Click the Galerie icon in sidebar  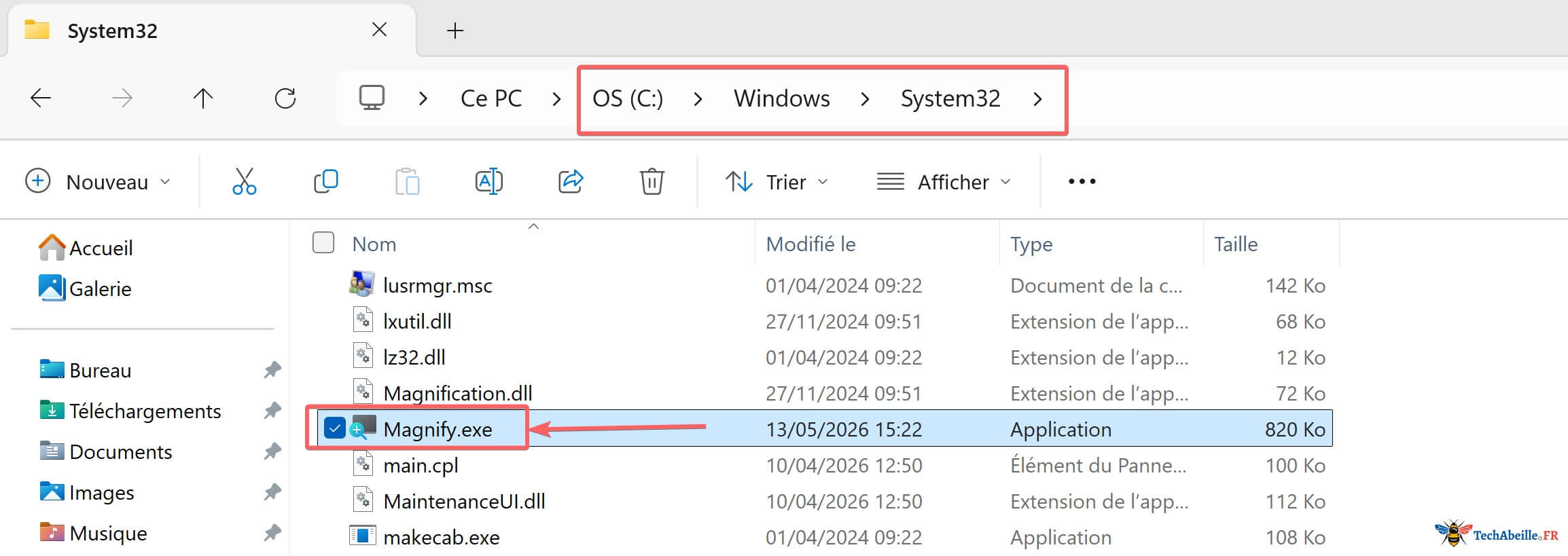coord(52,288)
